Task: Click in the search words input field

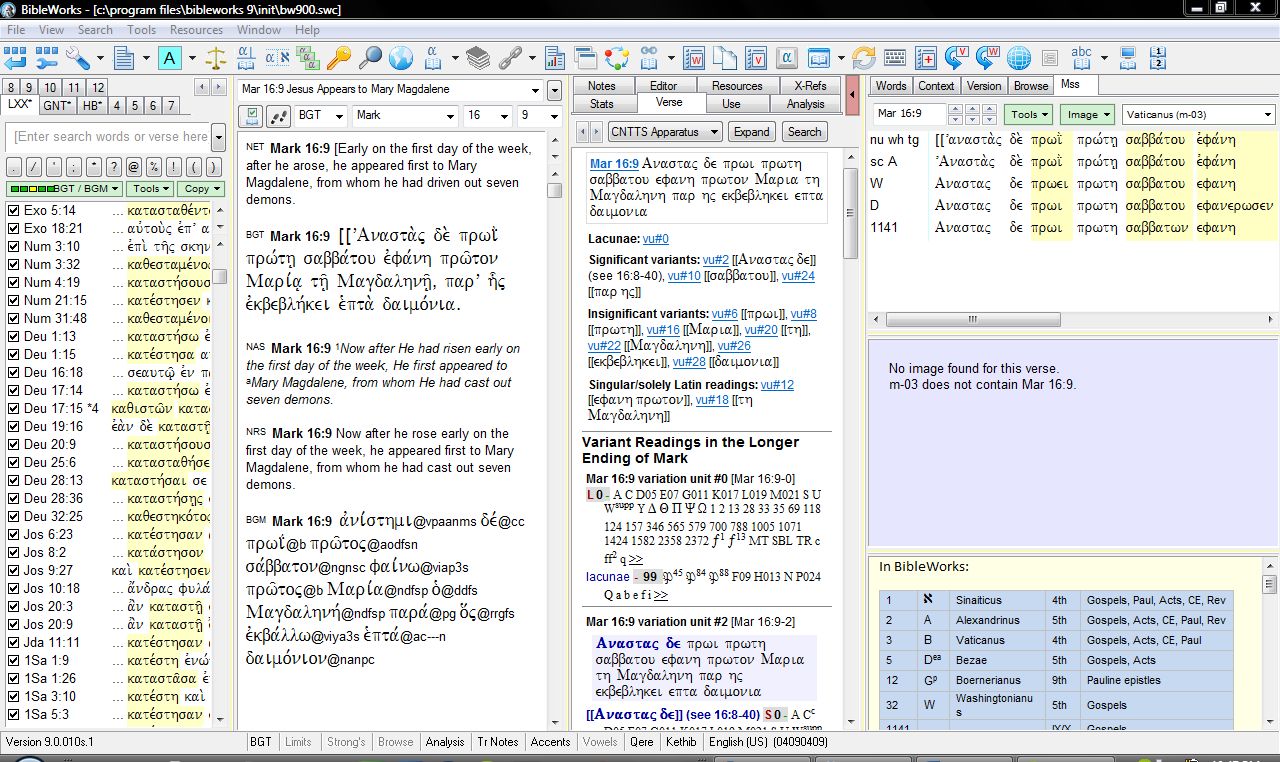Action: coord(110,137)
